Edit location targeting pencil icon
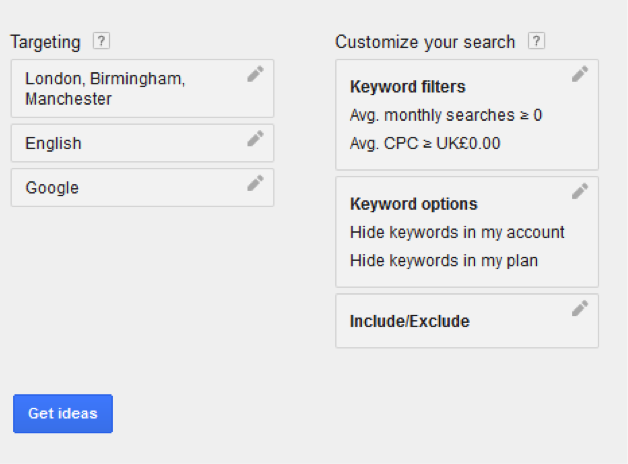Viewport: 628px width, 464px height. (255, 74)
